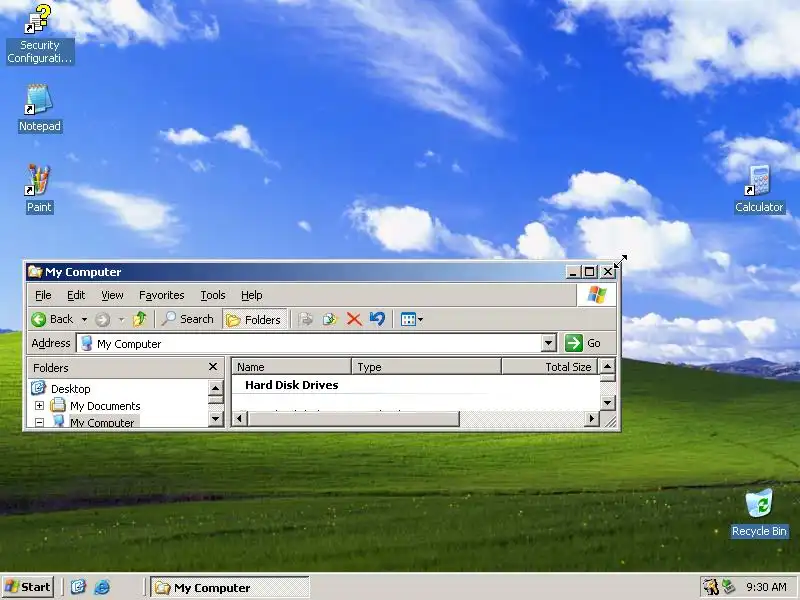
Task: Click the grayed Forward arrow button
Action: pos(103,319)
